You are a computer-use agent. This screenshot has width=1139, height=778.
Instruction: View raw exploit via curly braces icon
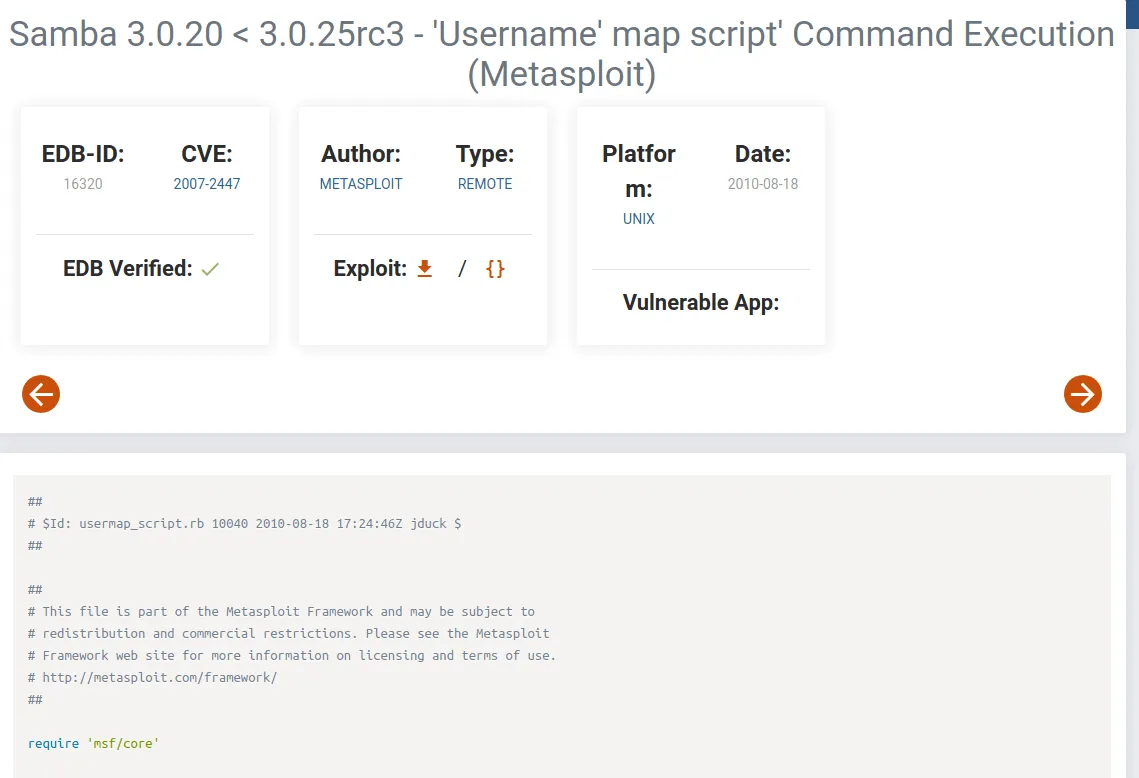tap(495, 269)
